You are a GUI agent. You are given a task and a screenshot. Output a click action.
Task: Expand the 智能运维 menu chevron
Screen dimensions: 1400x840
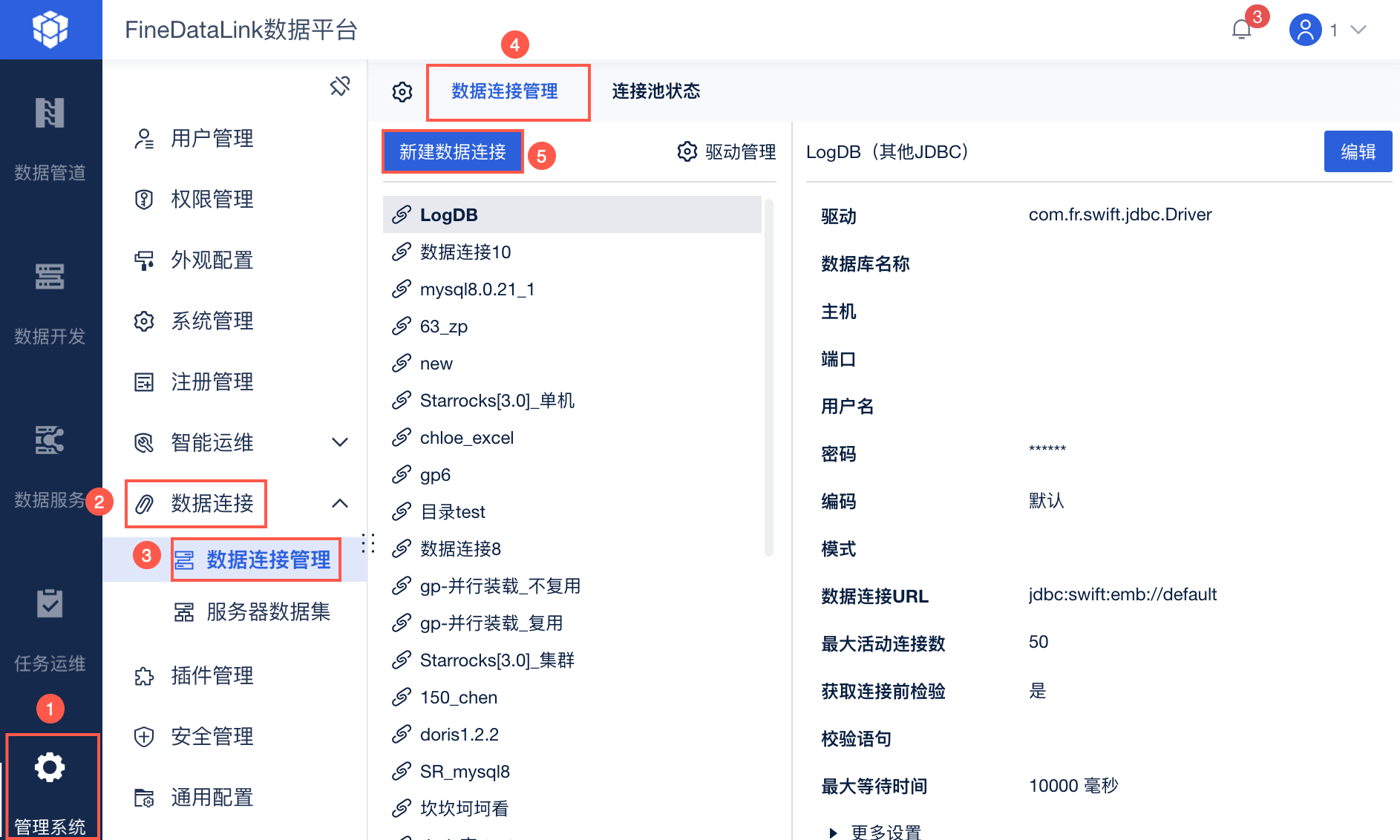(x=340, y=443)
